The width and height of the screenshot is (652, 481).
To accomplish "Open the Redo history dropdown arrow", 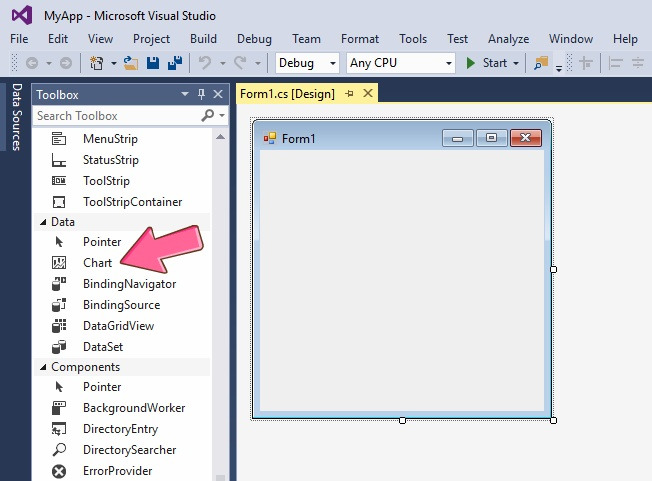I will [x=258, y=63].
